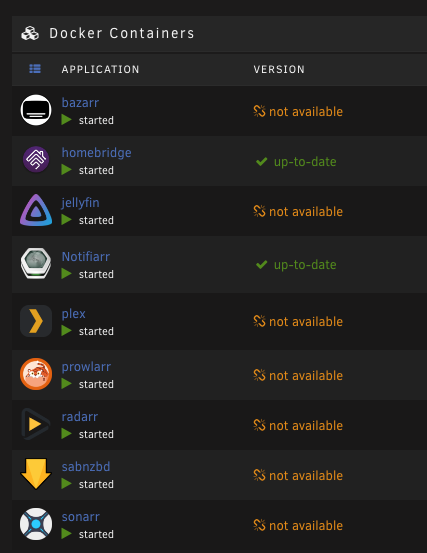This screenshot has width=427, height=553.
Task: Click the Docker Containers cubes icon
Action: (30, 34)
